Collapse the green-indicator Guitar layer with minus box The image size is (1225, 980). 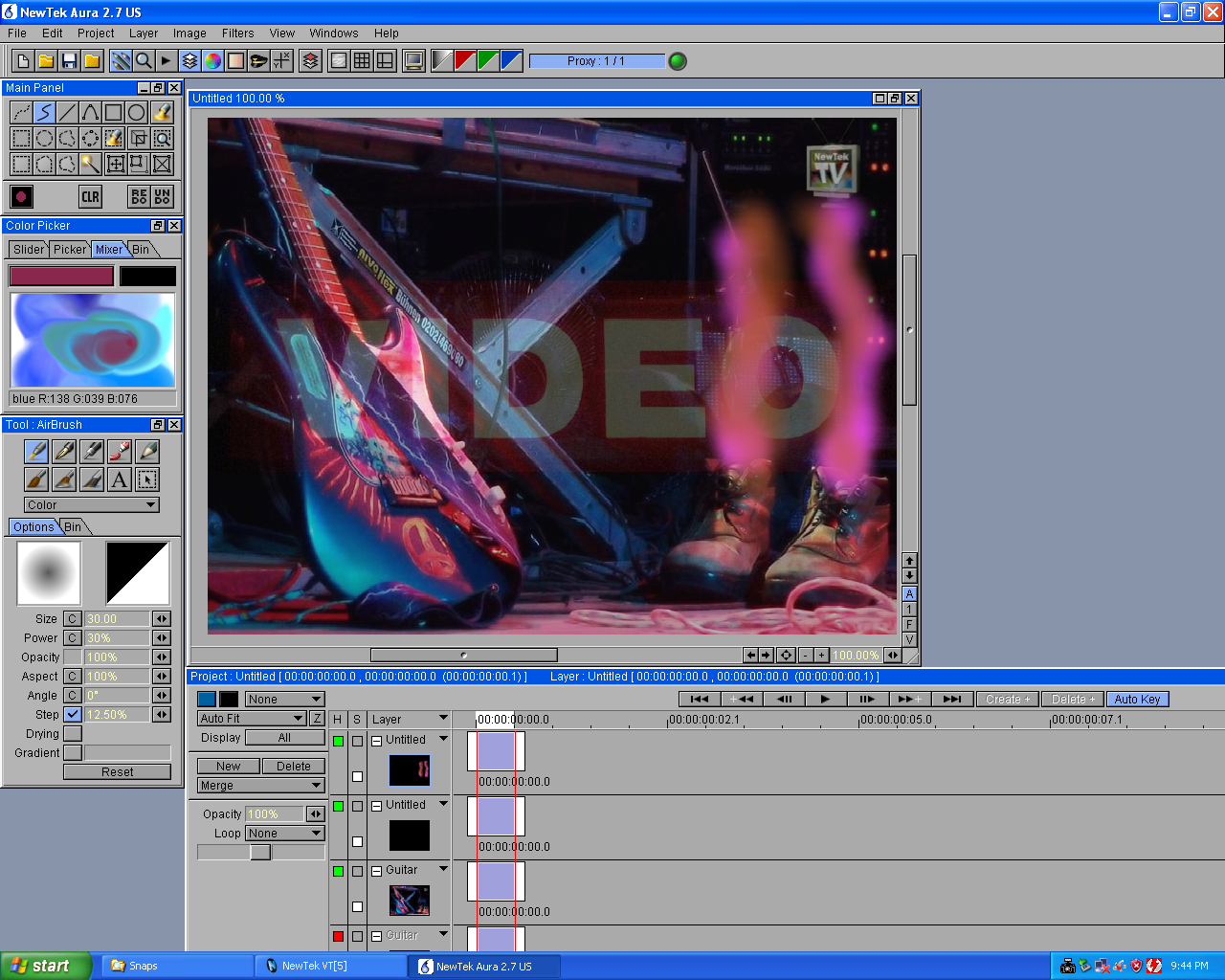pyautogui.click(x=376, y=871)
